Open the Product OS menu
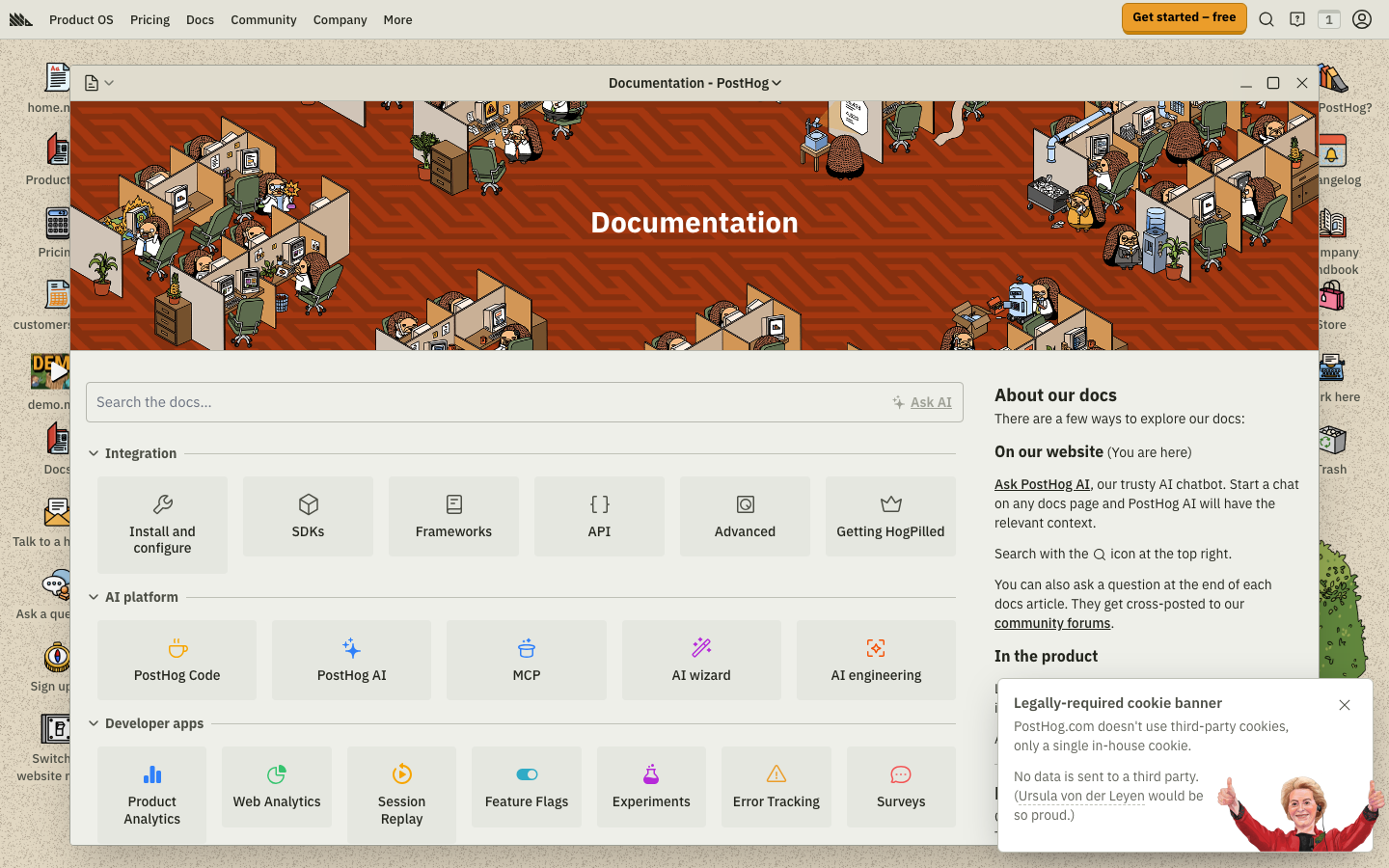1389x868 pixels. tap(81, 19)
